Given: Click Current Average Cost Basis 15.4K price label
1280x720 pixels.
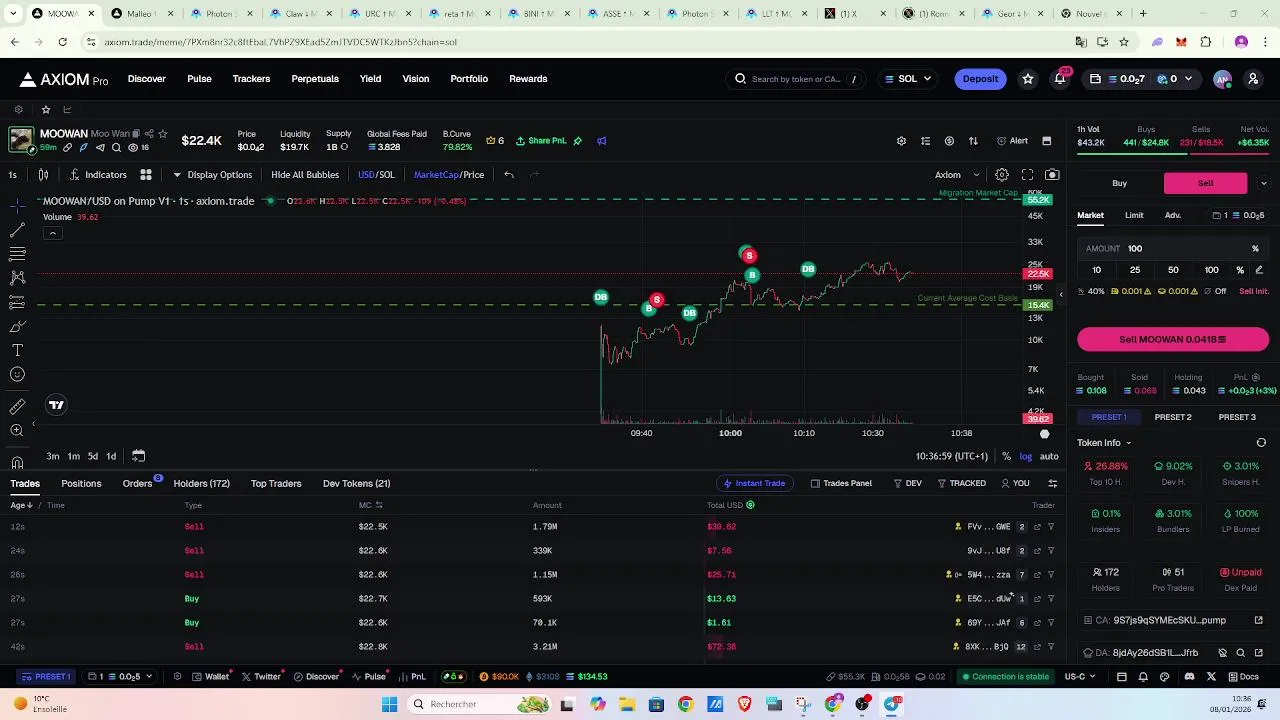Looking at the screenshot, I should coord(1038,305).
